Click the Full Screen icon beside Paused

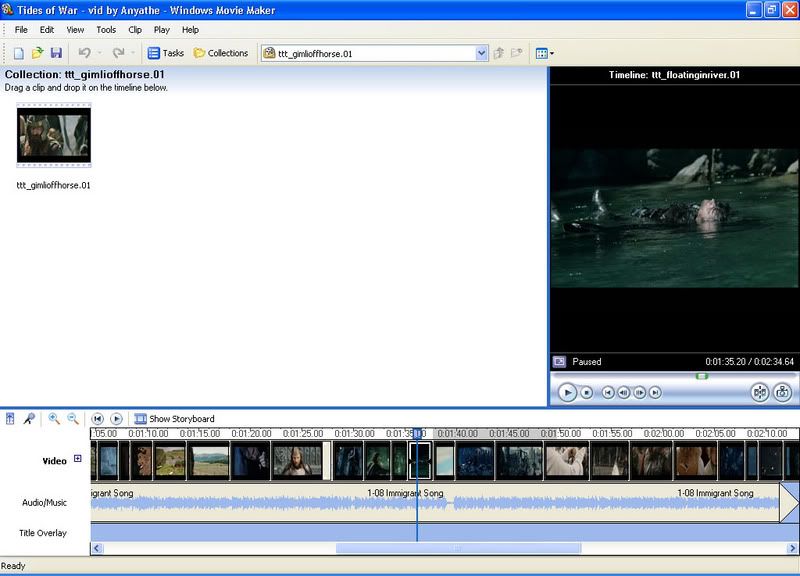tap(559, 362)
